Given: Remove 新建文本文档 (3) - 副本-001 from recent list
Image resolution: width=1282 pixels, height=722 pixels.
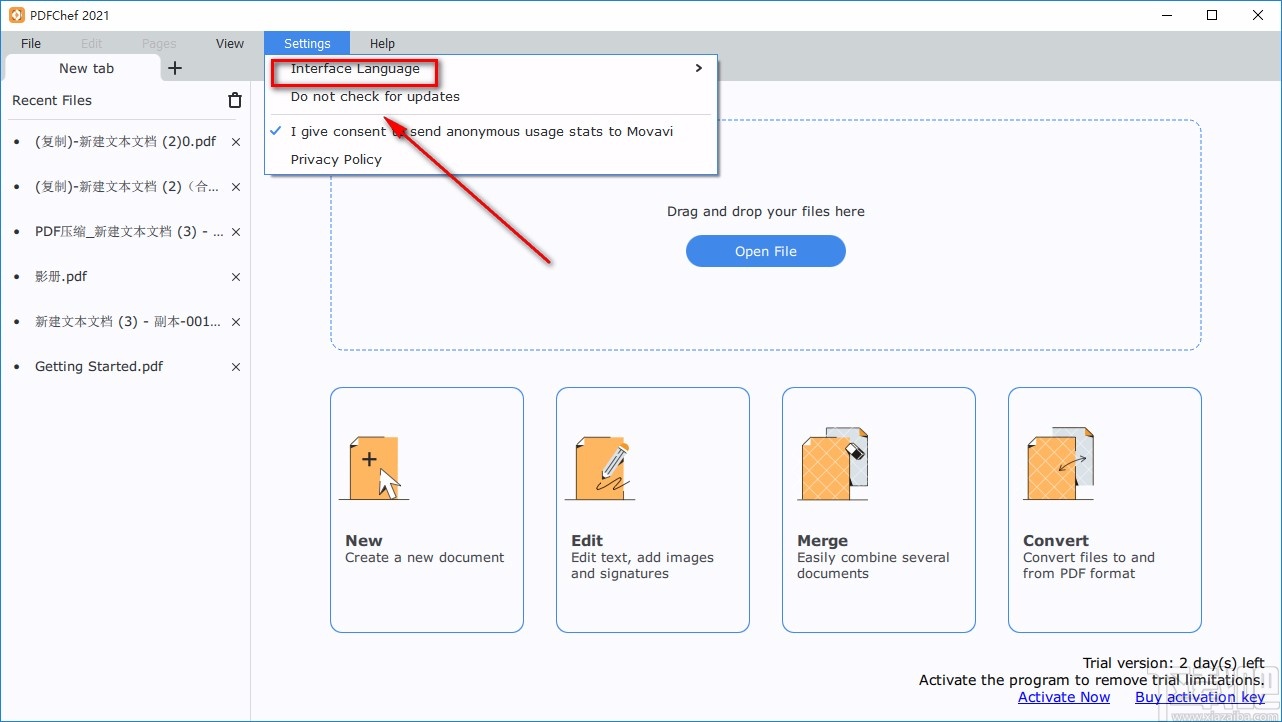Looking at the screenshot, I should pyautogui.click(x=236, y=322).
